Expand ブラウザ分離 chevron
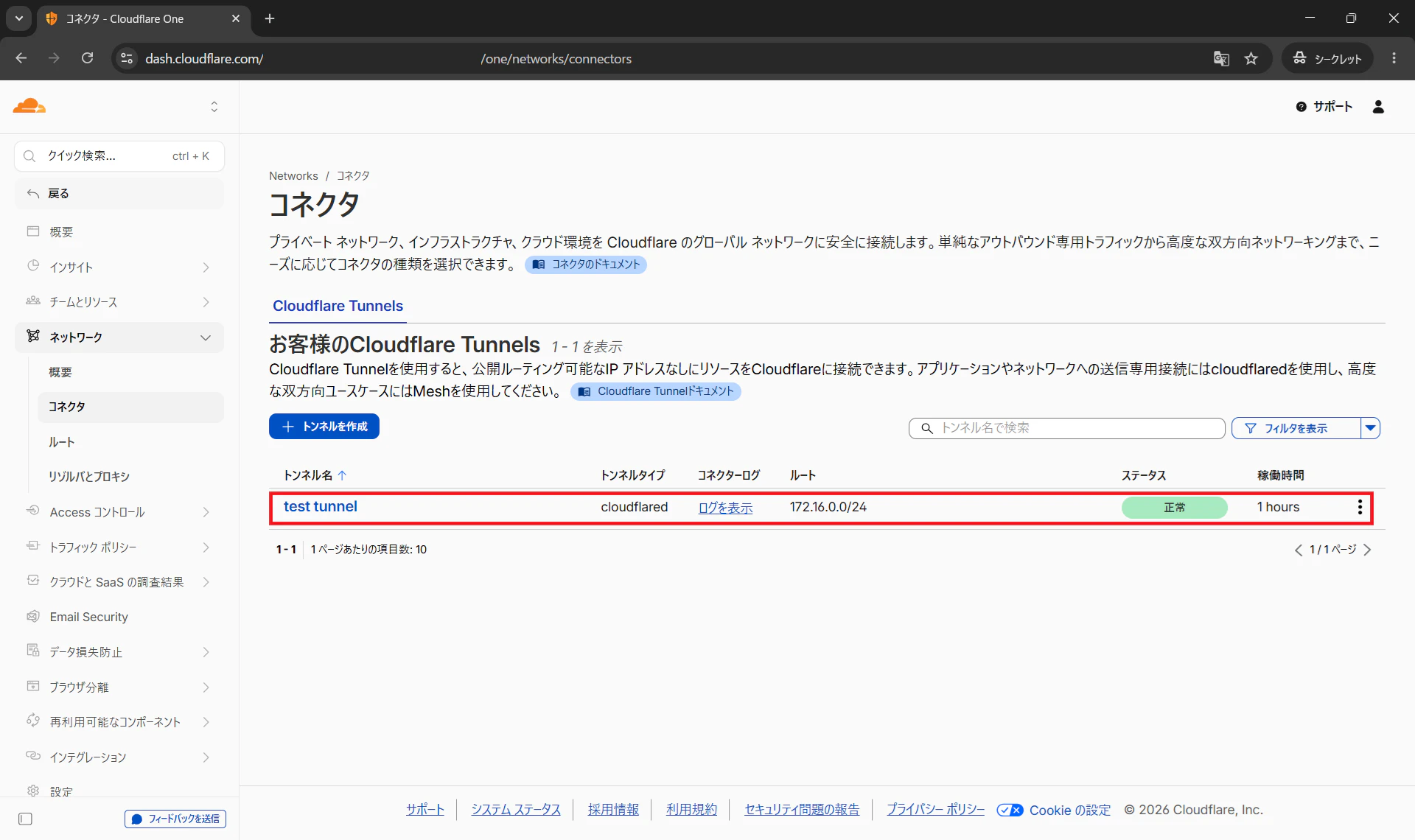Screen dimensions: 1415x840 pyautogui.click(x=206, y=687)
